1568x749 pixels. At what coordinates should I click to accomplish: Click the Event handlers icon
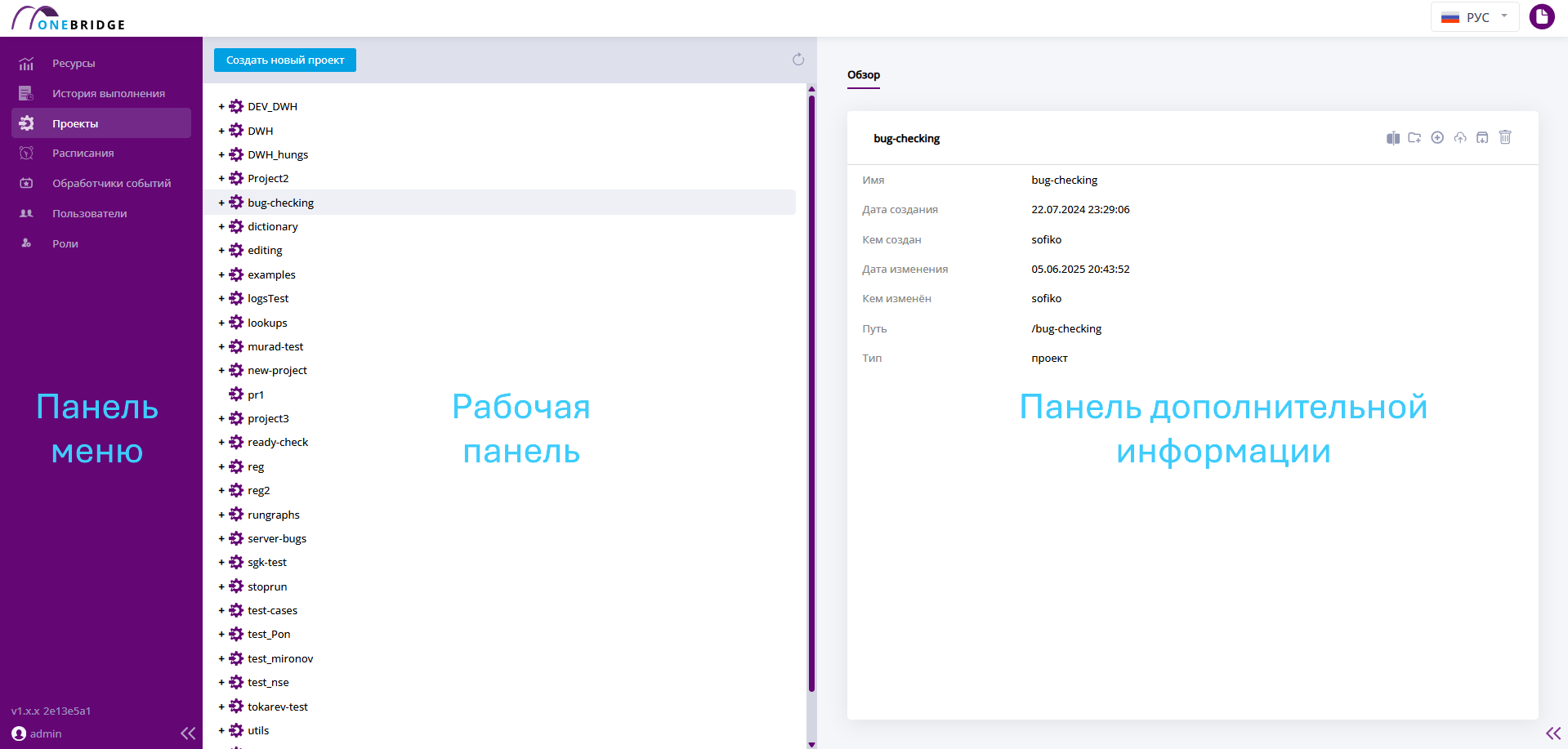[x=26, y=184]
